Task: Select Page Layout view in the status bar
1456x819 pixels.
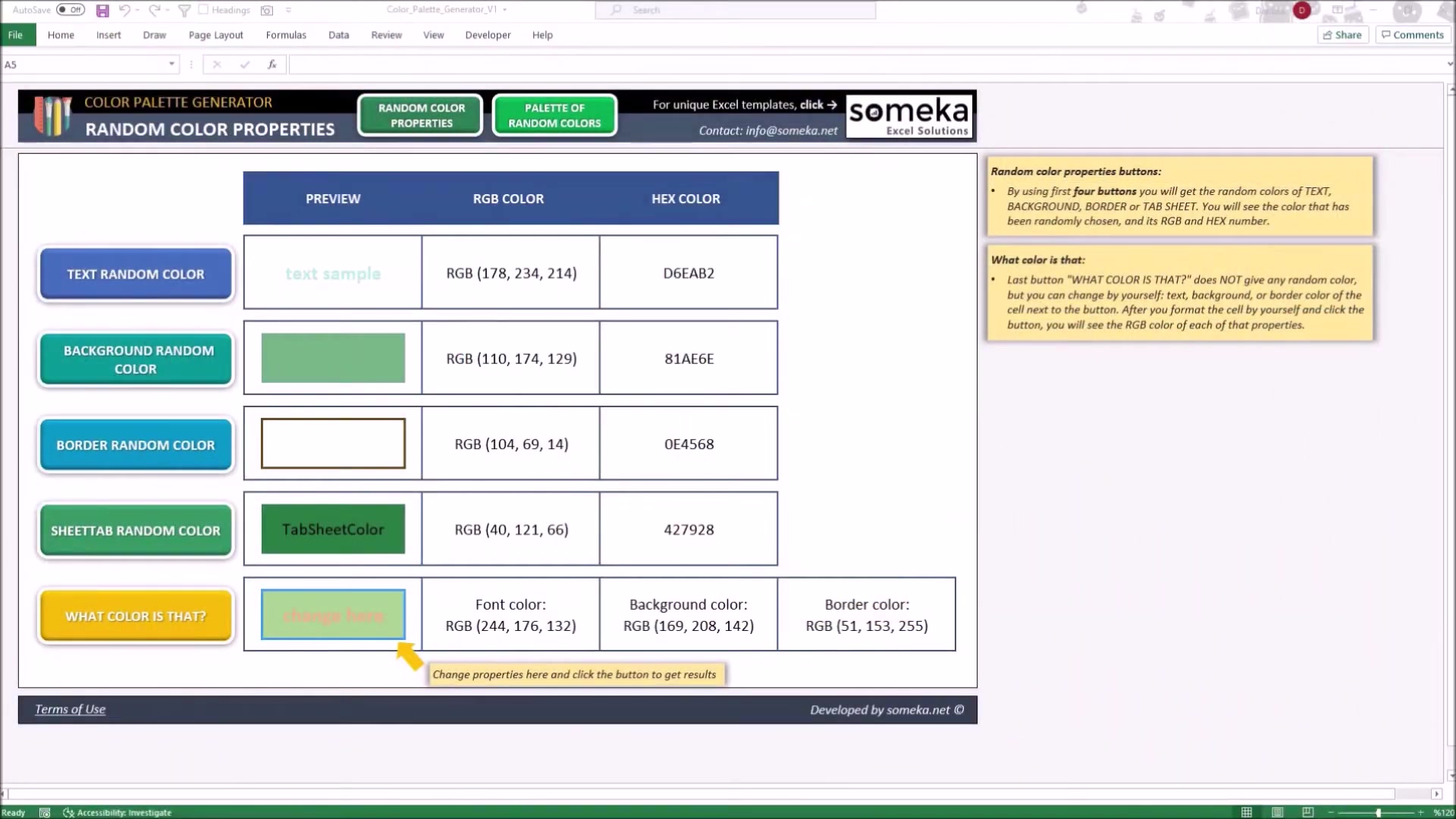Action: 1277,812
